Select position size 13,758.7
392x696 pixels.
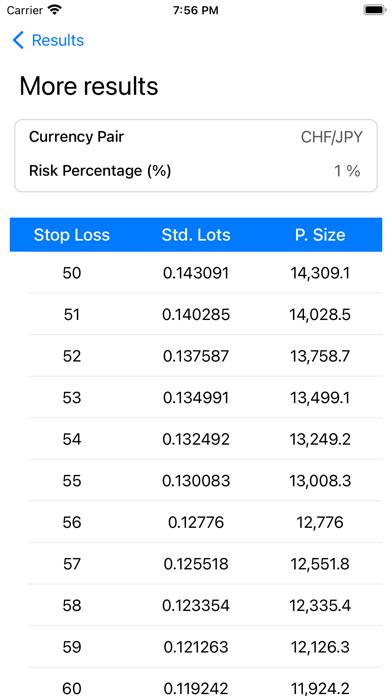pyautogui.click(x=320, y=356)
